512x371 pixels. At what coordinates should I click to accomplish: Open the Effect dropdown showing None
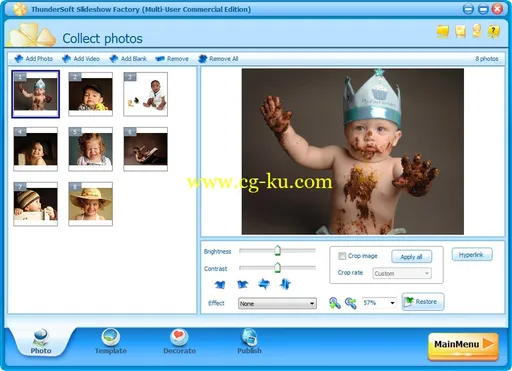pyautogui.click(x=277, y=303)
